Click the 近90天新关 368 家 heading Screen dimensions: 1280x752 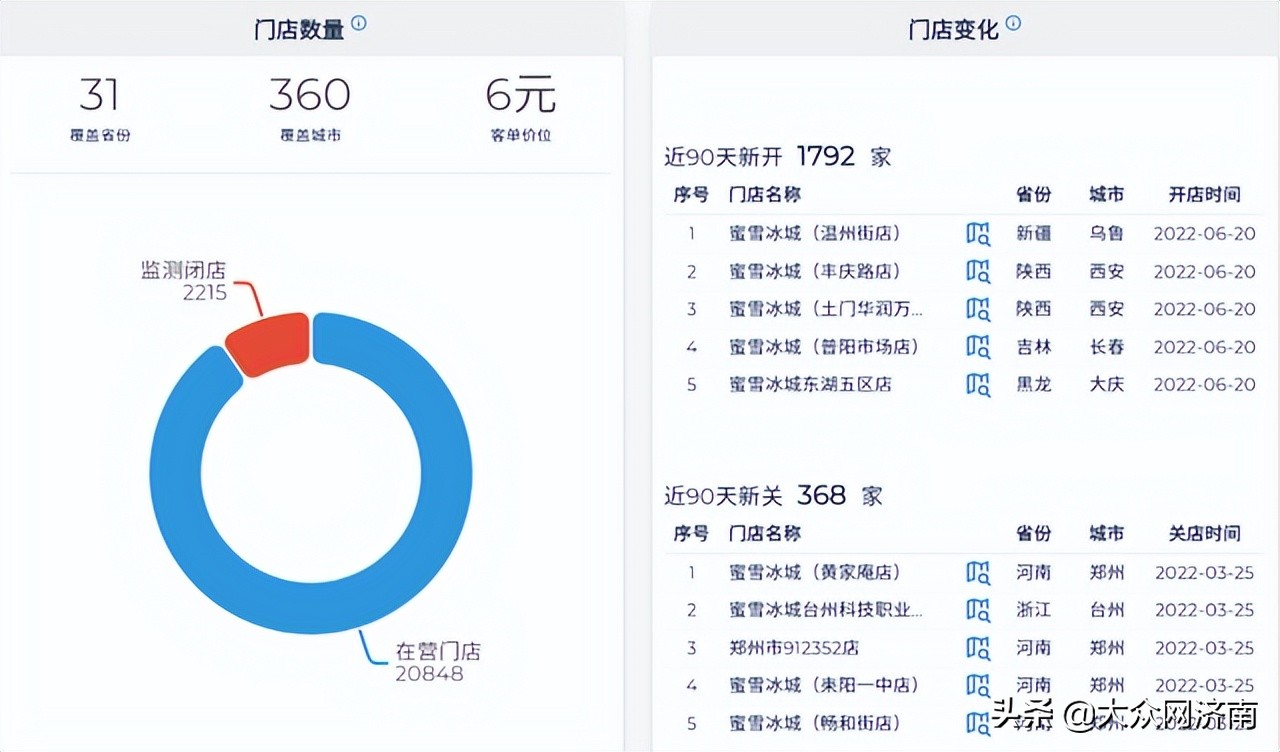point(774,496)
